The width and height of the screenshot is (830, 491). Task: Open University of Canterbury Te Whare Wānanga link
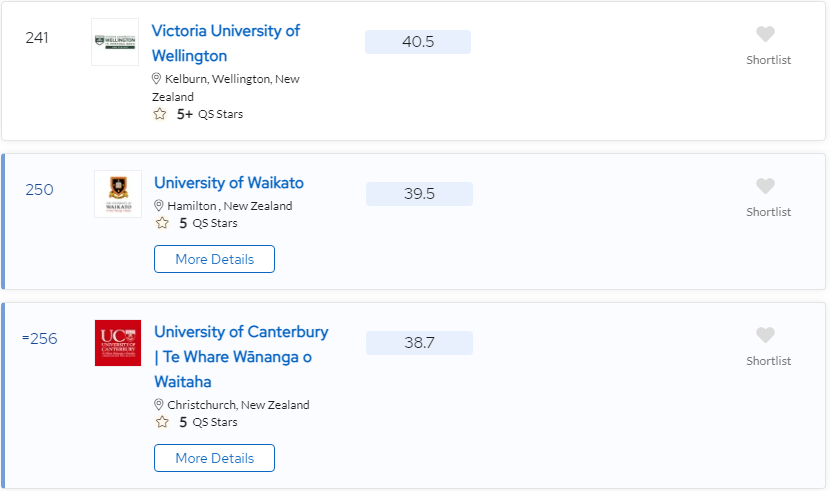(241, 357)
